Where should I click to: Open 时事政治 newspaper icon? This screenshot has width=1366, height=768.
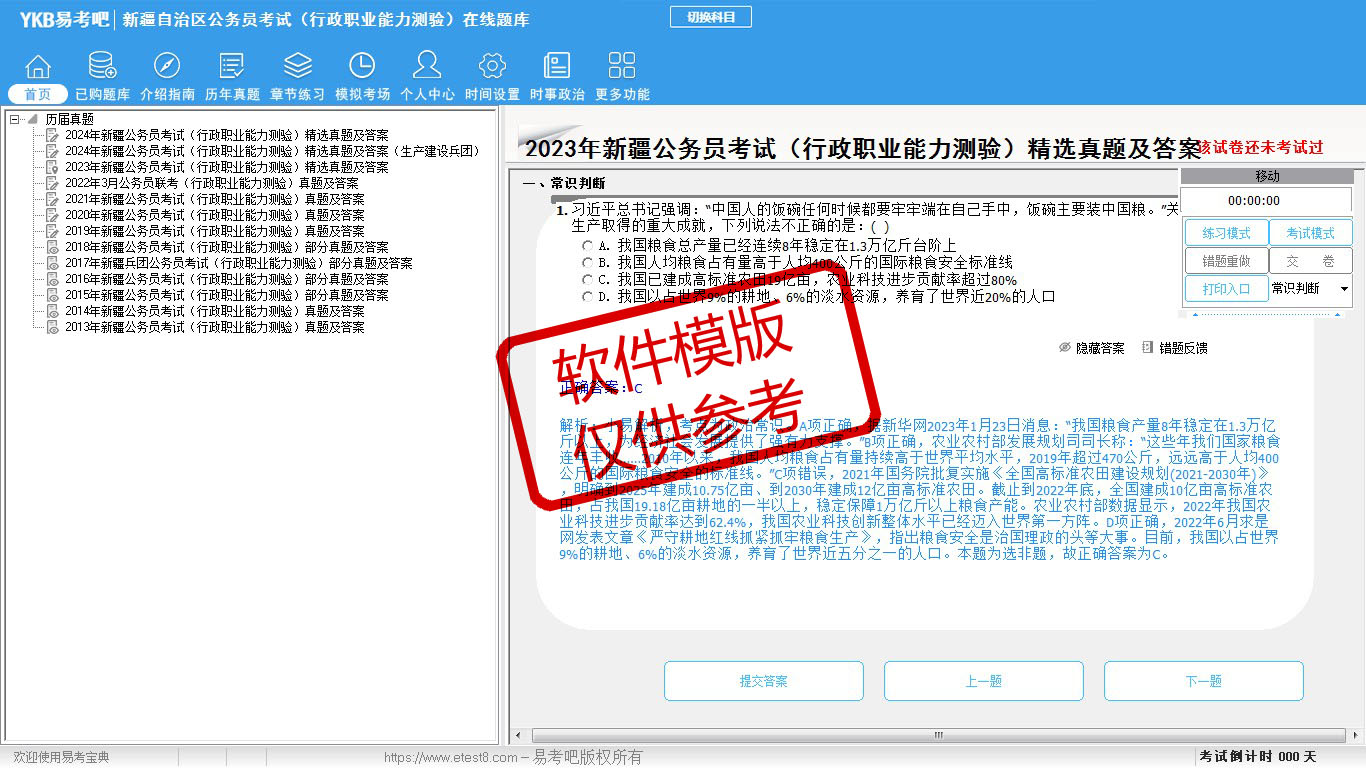pyautogui.click(x=557, y=67)
